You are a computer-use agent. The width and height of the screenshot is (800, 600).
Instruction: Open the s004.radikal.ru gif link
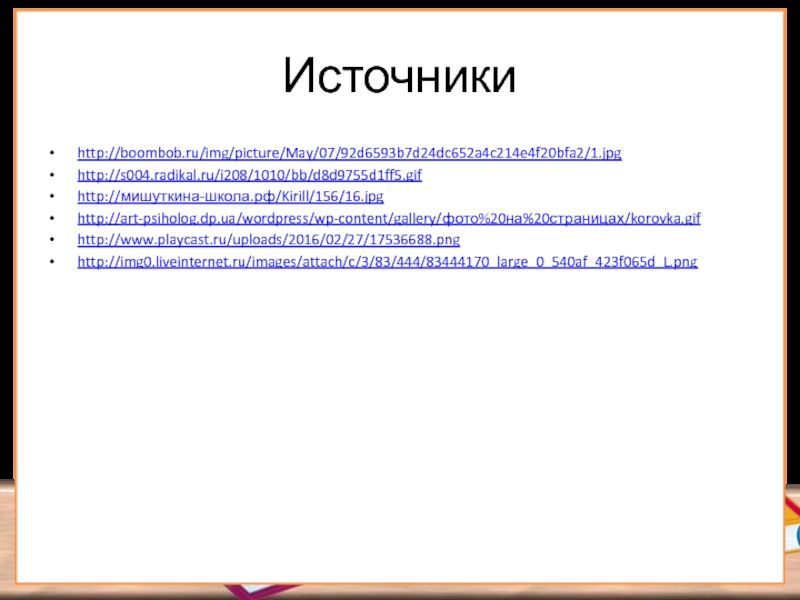click(x=249, y=175)
